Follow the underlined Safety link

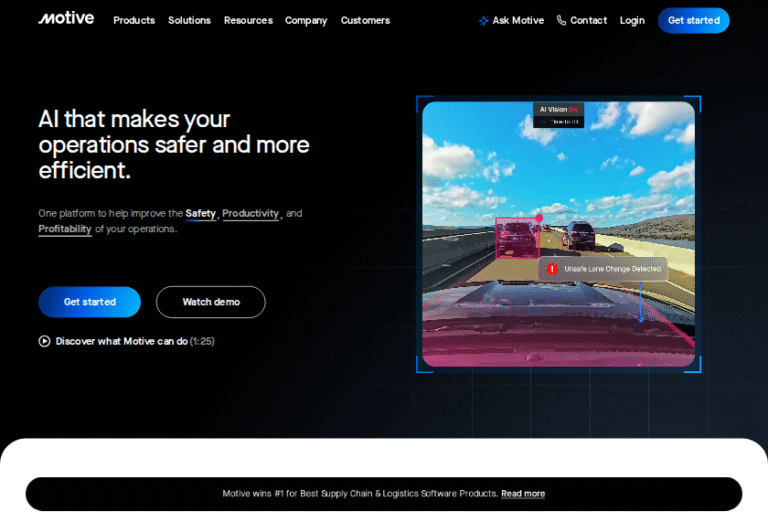pyautogui.click(x=200, y=213)
